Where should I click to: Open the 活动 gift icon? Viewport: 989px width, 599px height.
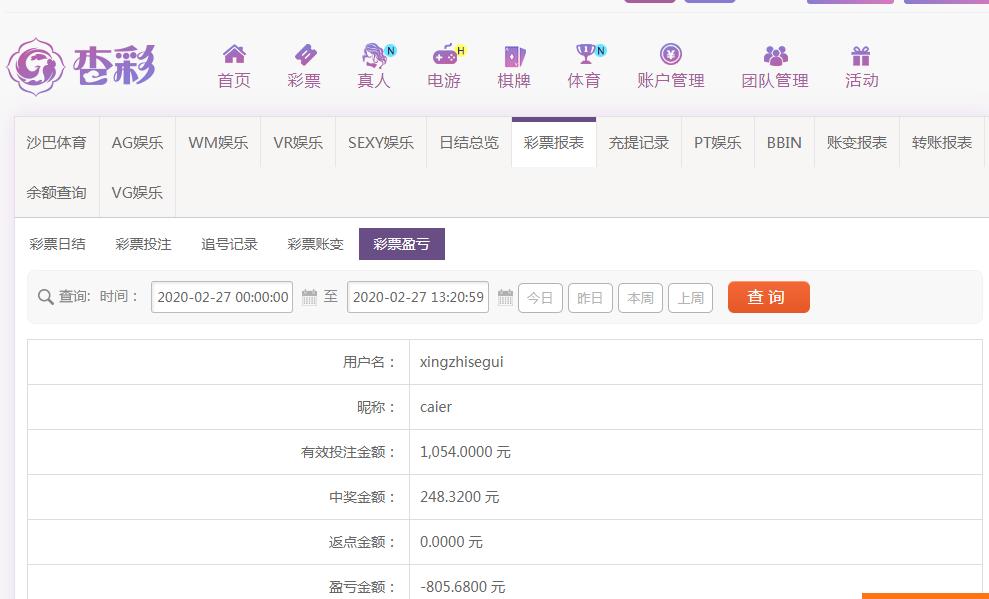[x=860, y=55]
